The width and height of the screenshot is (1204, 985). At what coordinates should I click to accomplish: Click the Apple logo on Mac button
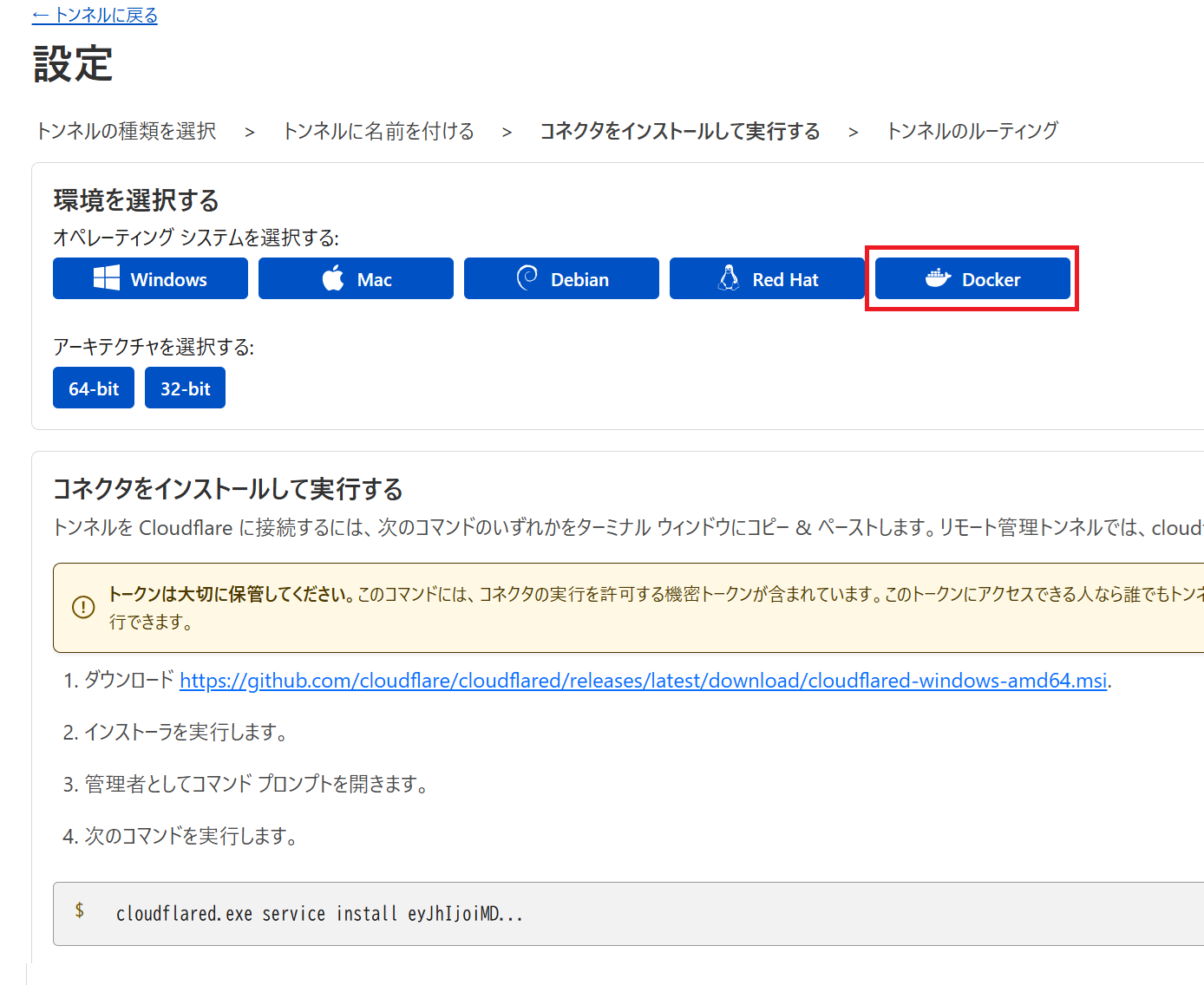333,278
